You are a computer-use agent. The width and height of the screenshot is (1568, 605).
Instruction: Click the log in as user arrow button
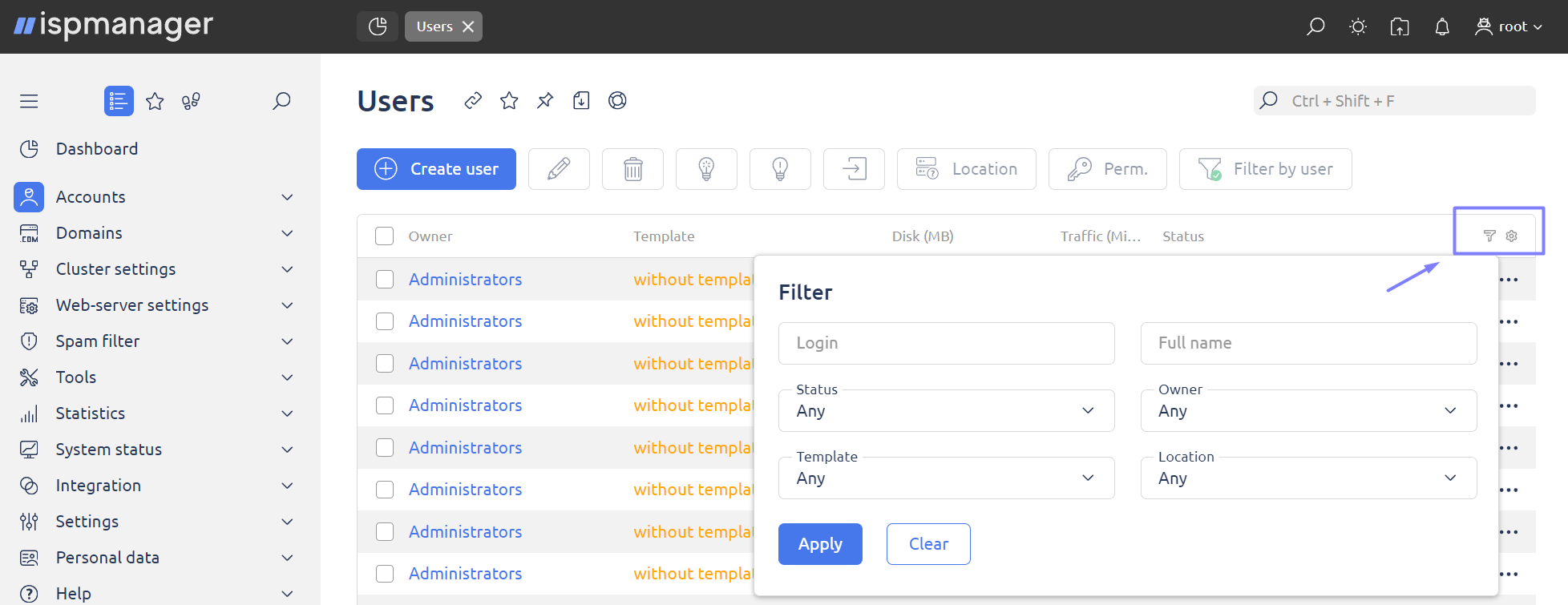854,169
